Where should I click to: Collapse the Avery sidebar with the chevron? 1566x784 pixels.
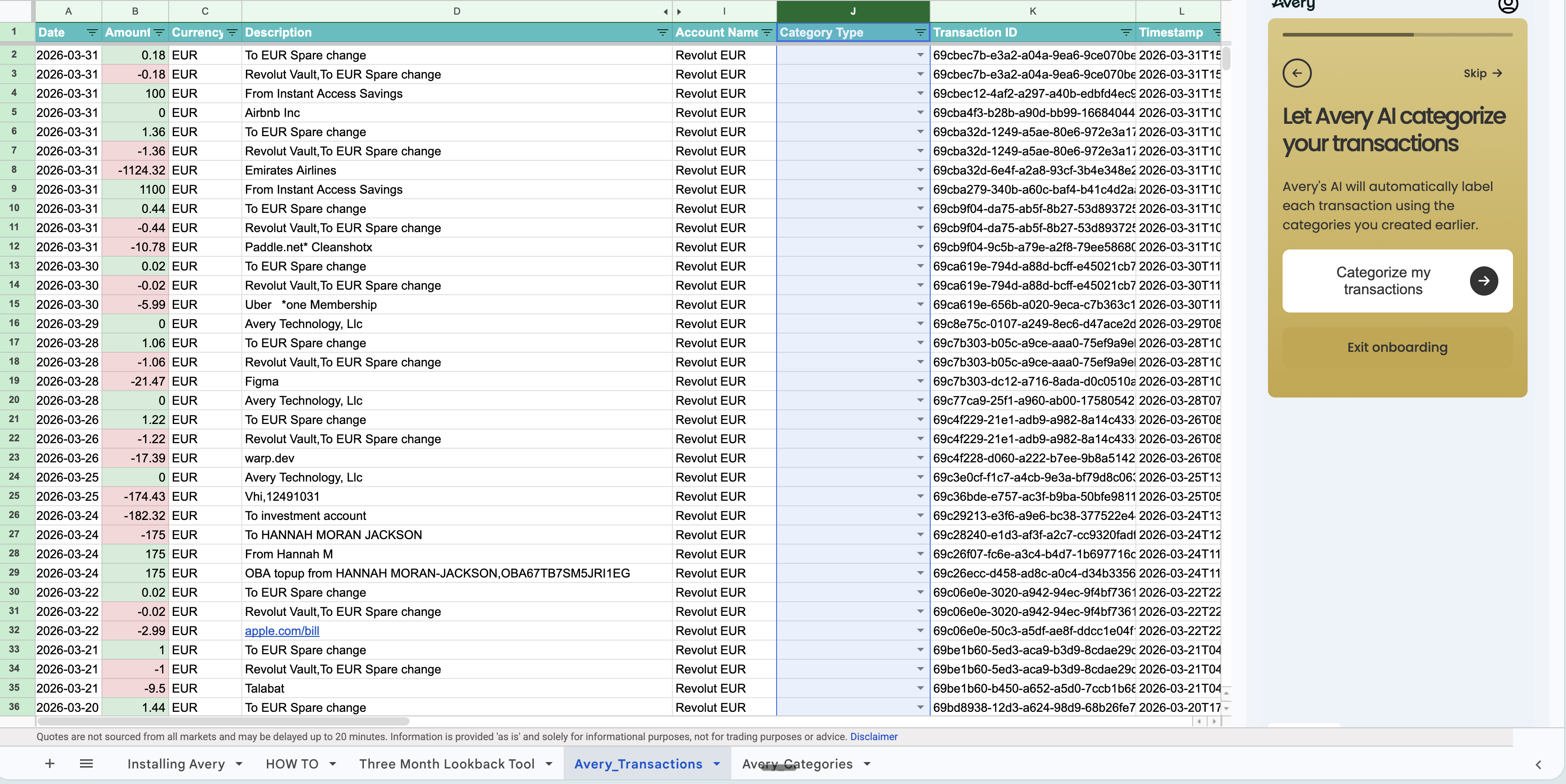tap(1539, 765)
